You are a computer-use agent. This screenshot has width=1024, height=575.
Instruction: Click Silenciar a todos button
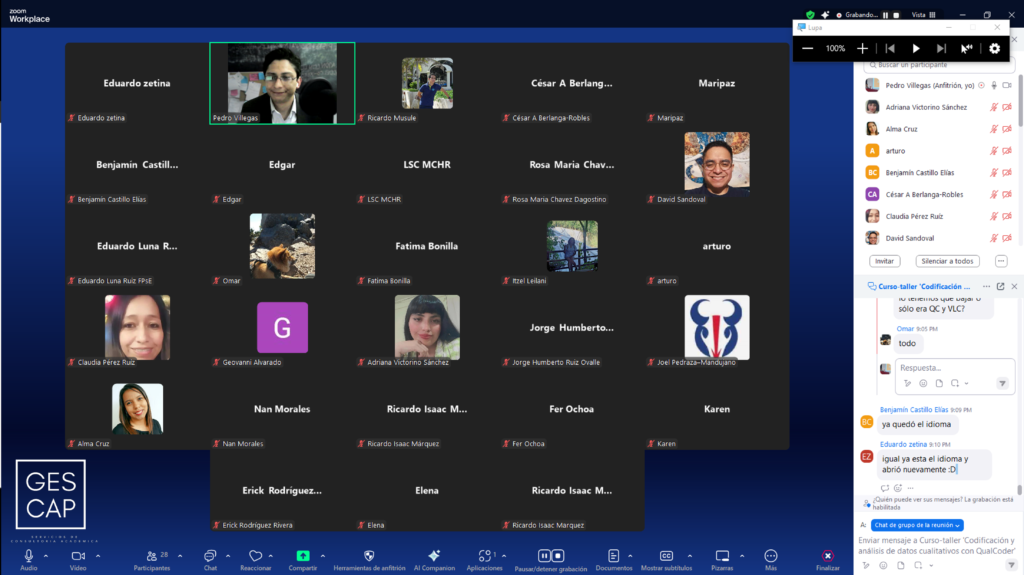[947, 261]
